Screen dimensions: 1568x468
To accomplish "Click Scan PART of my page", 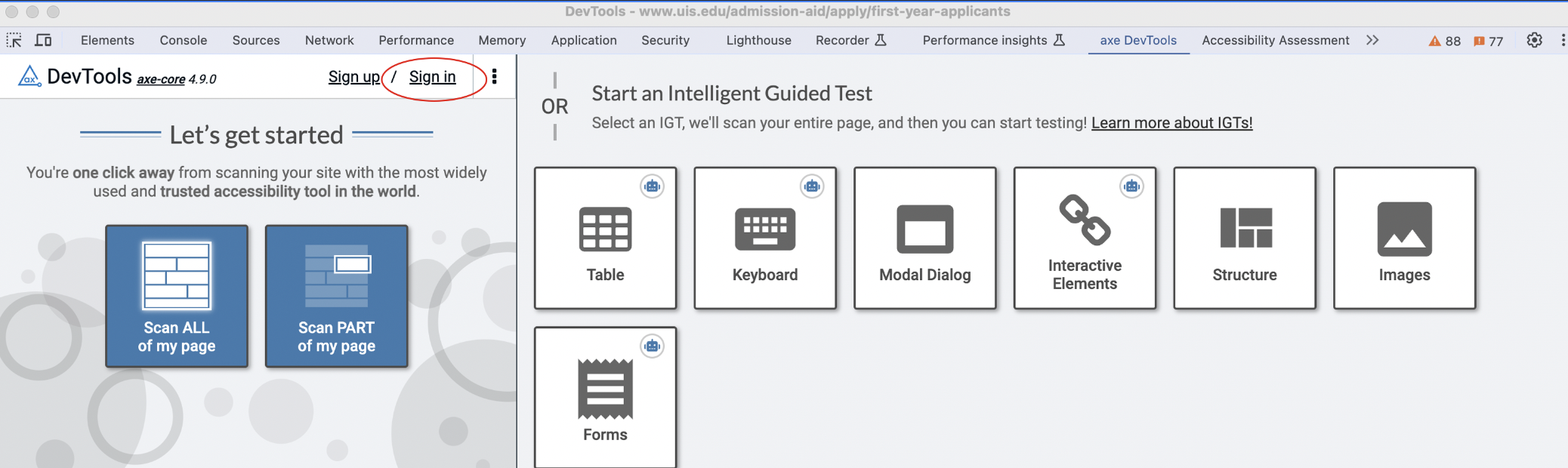I will tap(336, 296).
